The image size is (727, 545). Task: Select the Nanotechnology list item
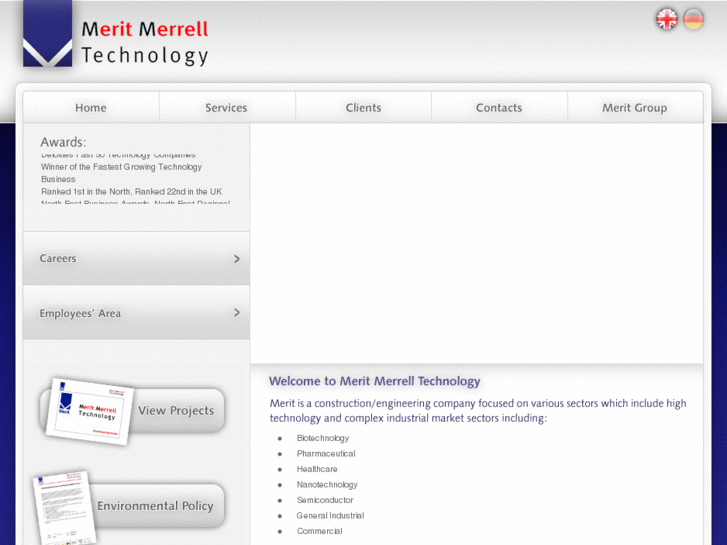coord(327,485)
